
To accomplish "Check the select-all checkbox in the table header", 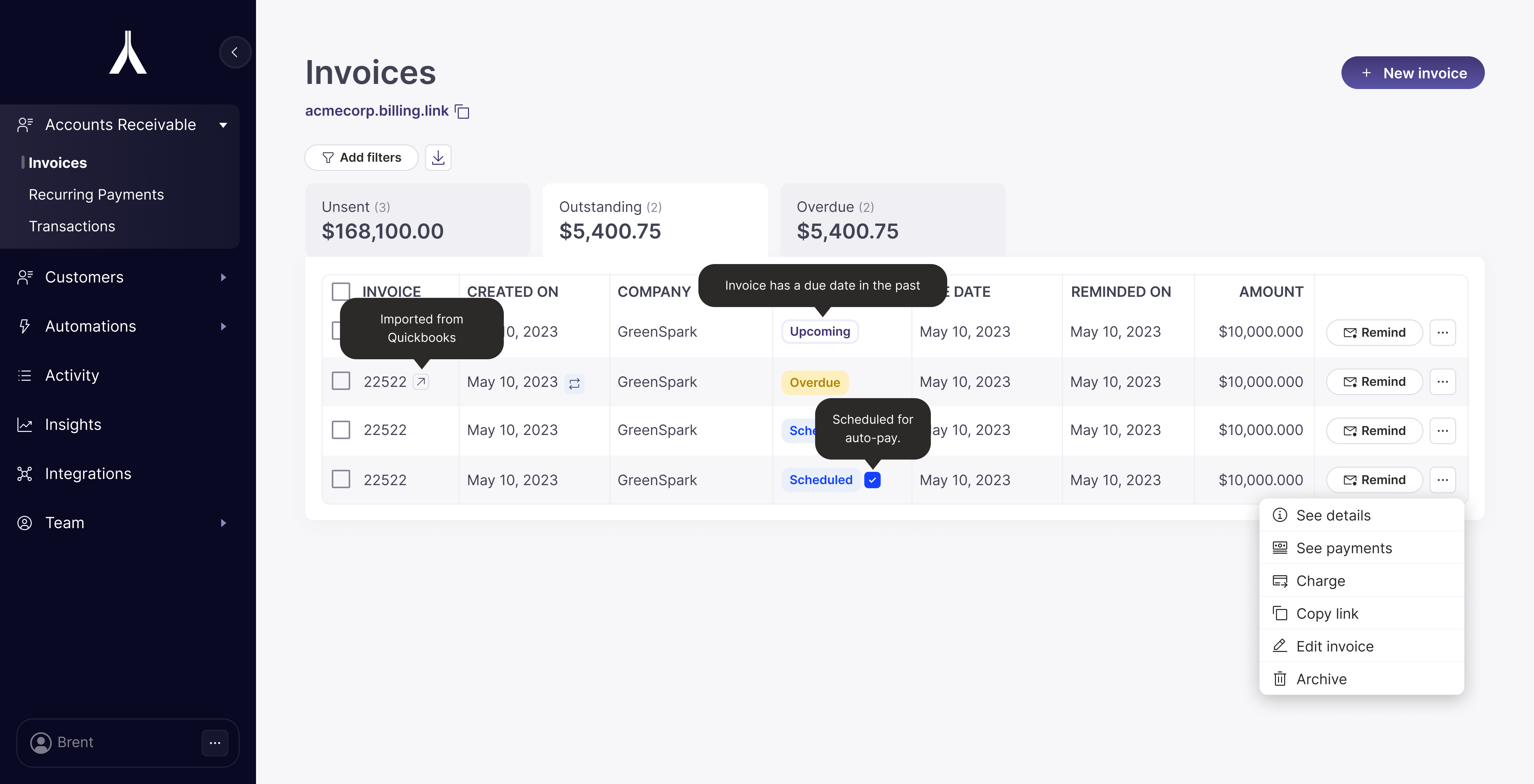I will 341,291.
